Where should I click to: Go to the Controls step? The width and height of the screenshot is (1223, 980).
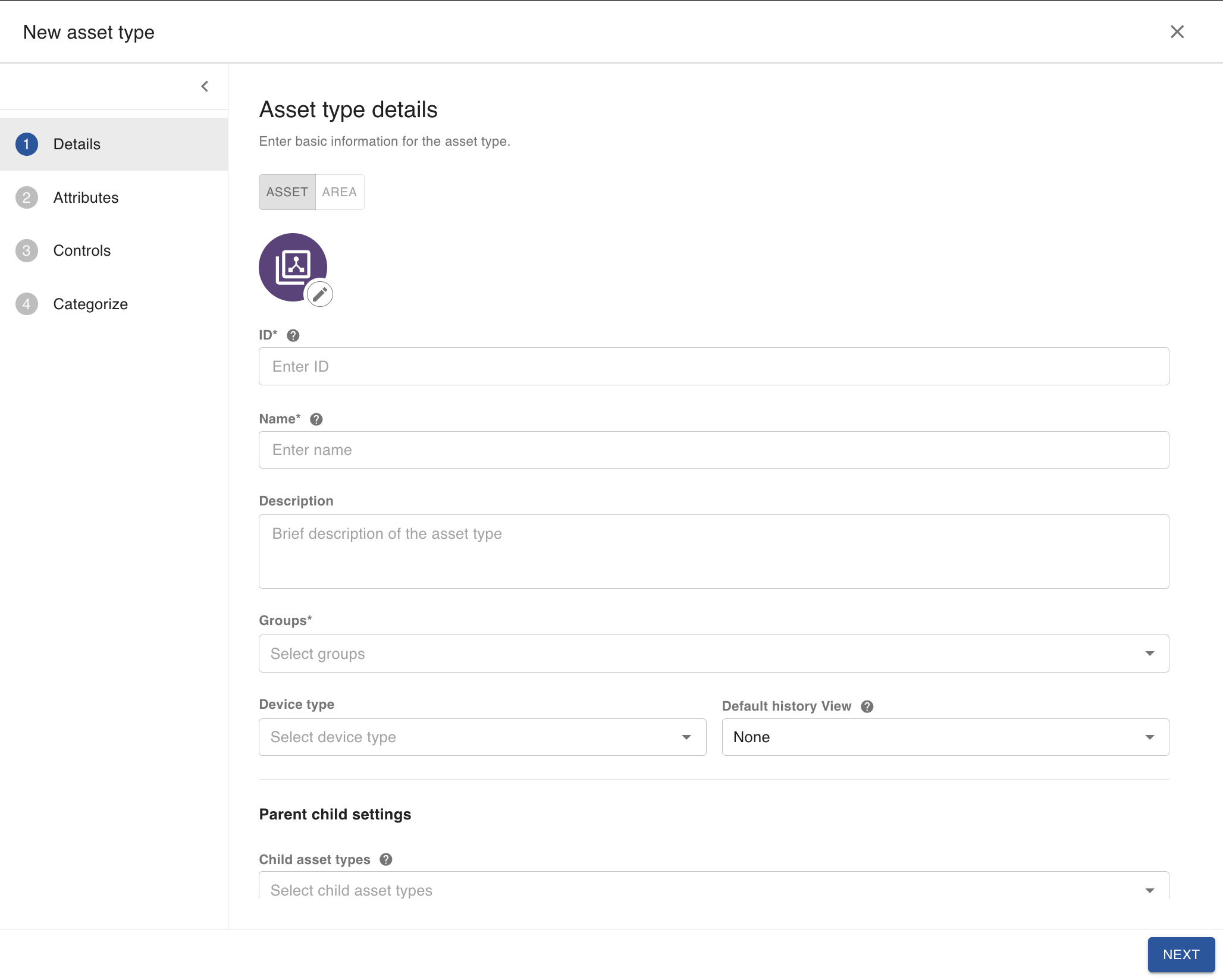click(x=81, y=250)
